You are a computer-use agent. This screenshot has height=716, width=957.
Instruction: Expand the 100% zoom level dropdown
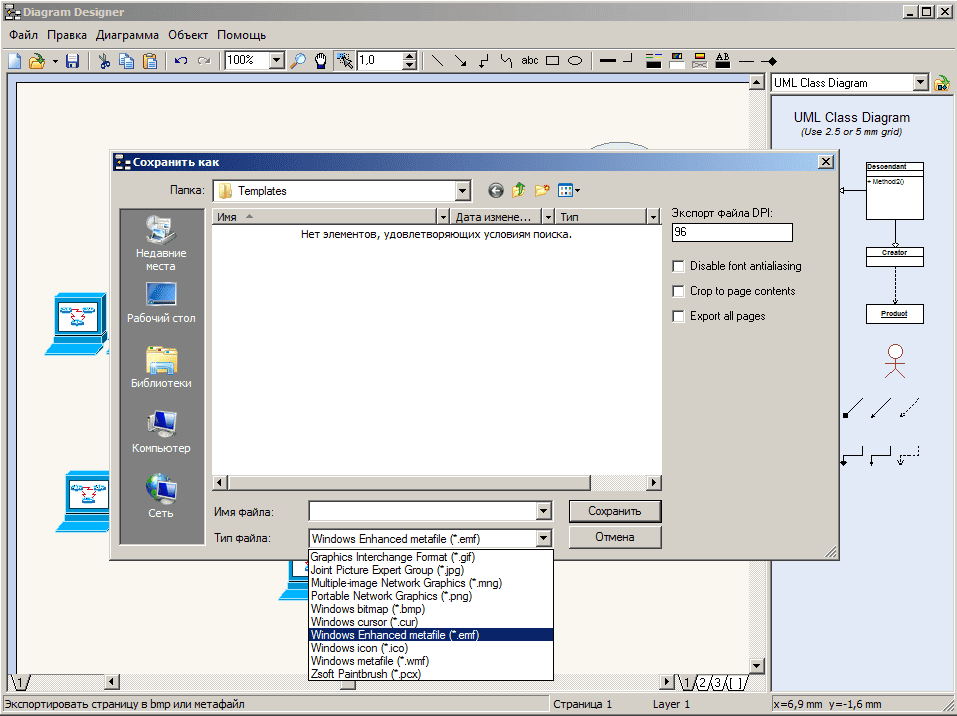277,61
